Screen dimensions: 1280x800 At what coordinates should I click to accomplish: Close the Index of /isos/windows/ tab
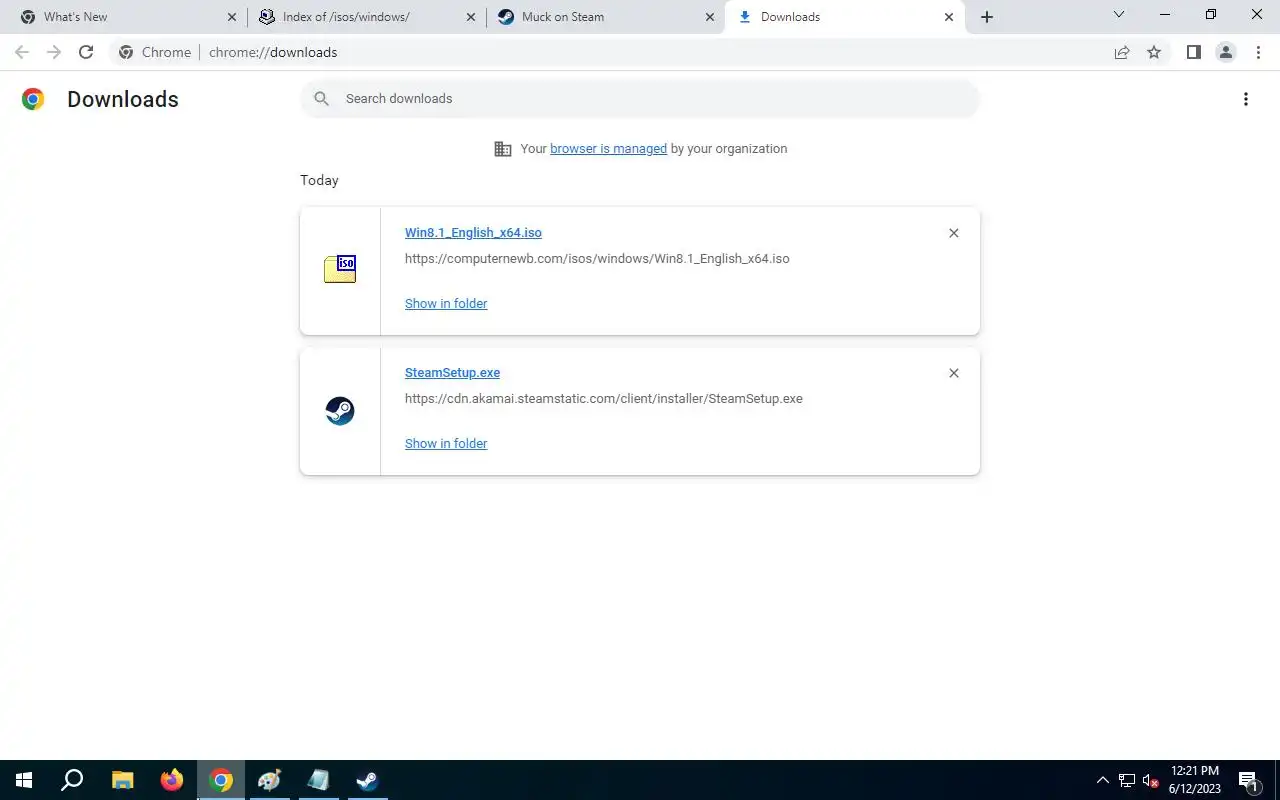(471, 17)
